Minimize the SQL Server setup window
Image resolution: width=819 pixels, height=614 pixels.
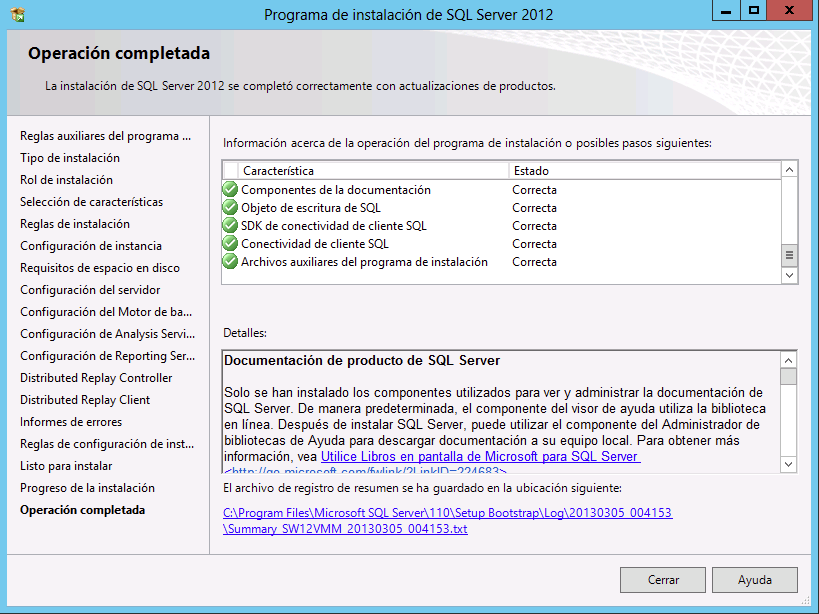coord(726,10)
